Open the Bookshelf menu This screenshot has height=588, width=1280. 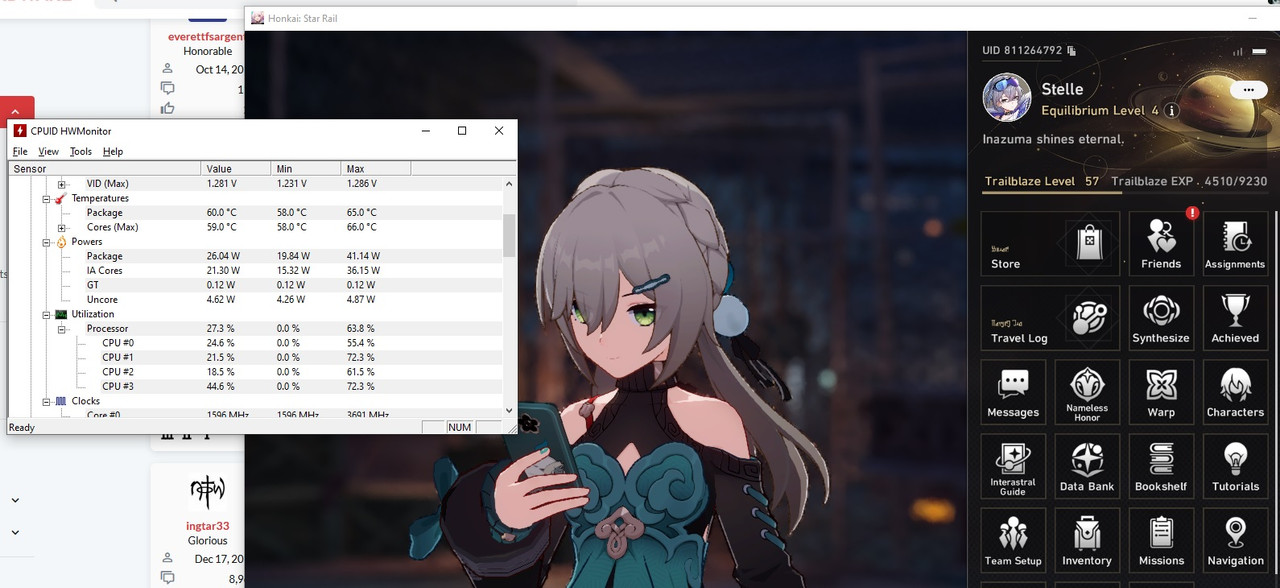click(1161, 466)
